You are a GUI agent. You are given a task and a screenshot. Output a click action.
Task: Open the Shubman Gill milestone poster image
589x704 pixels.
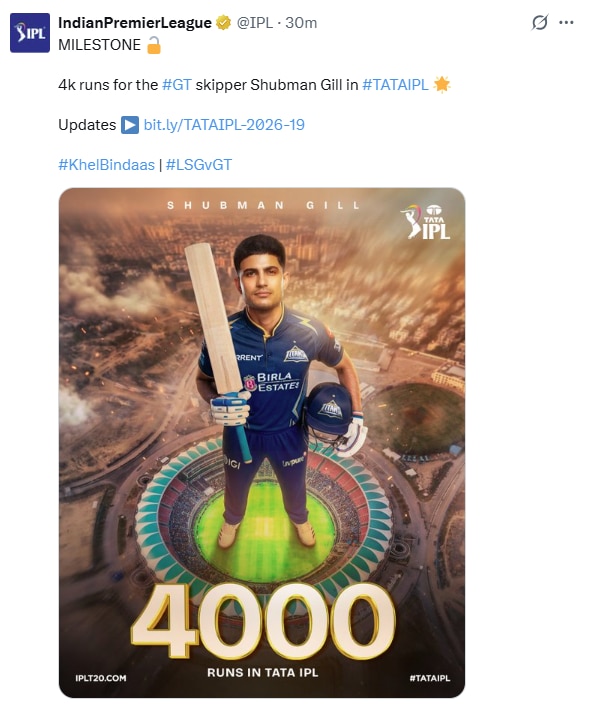coord(262,443)
